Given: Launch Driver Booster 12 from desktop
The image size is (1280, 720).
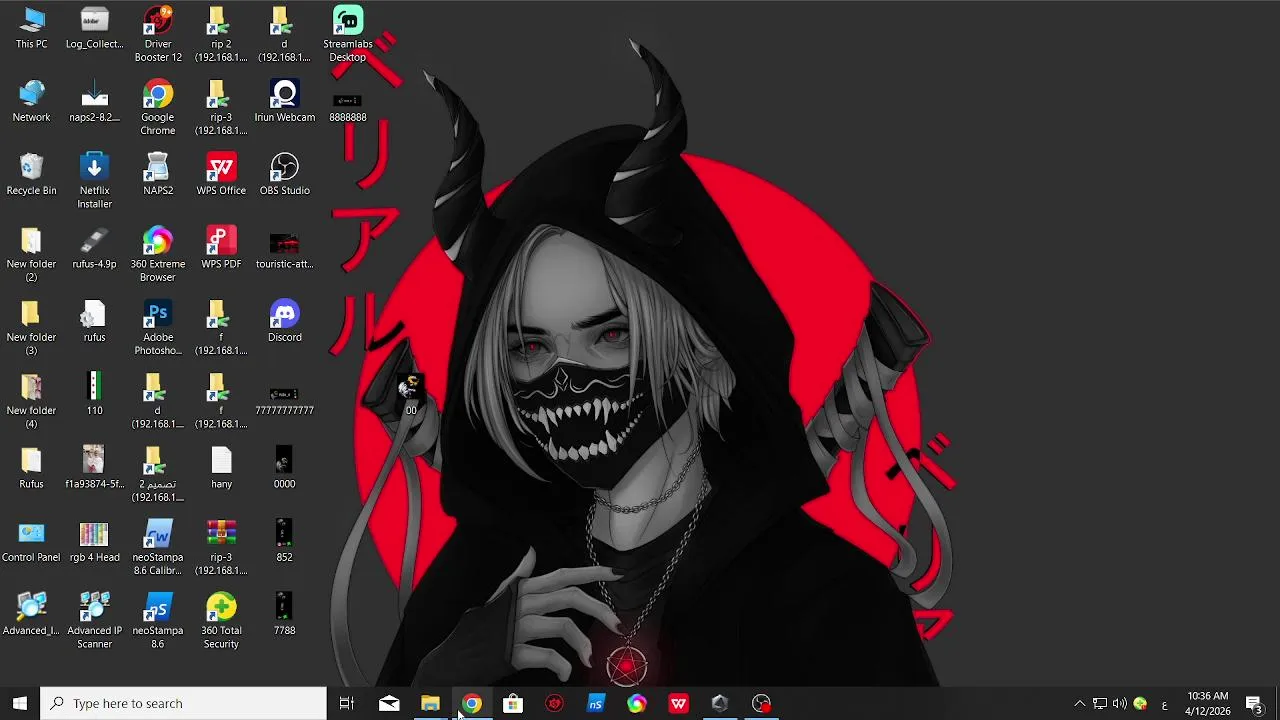Looking at the screenshot, I should click(158, 34).
